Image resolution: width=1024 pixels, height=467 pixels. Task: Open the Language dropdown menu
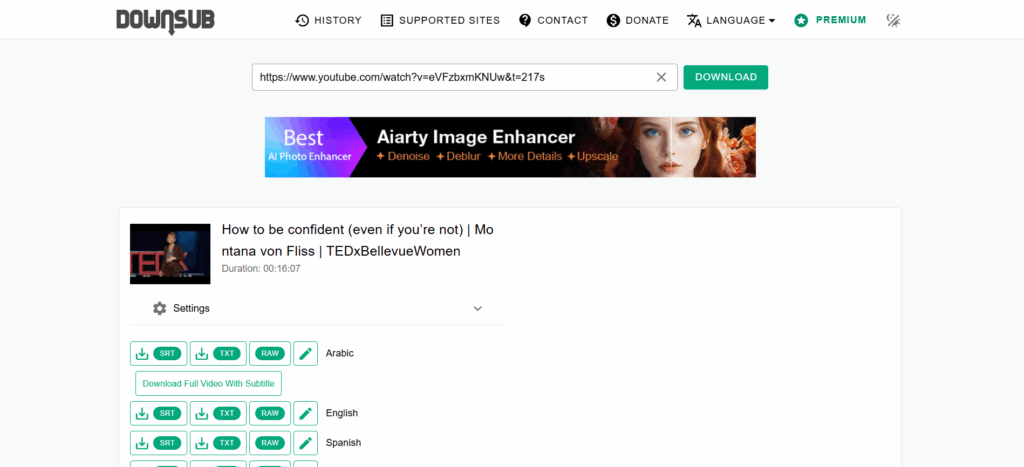pos(730,20)
